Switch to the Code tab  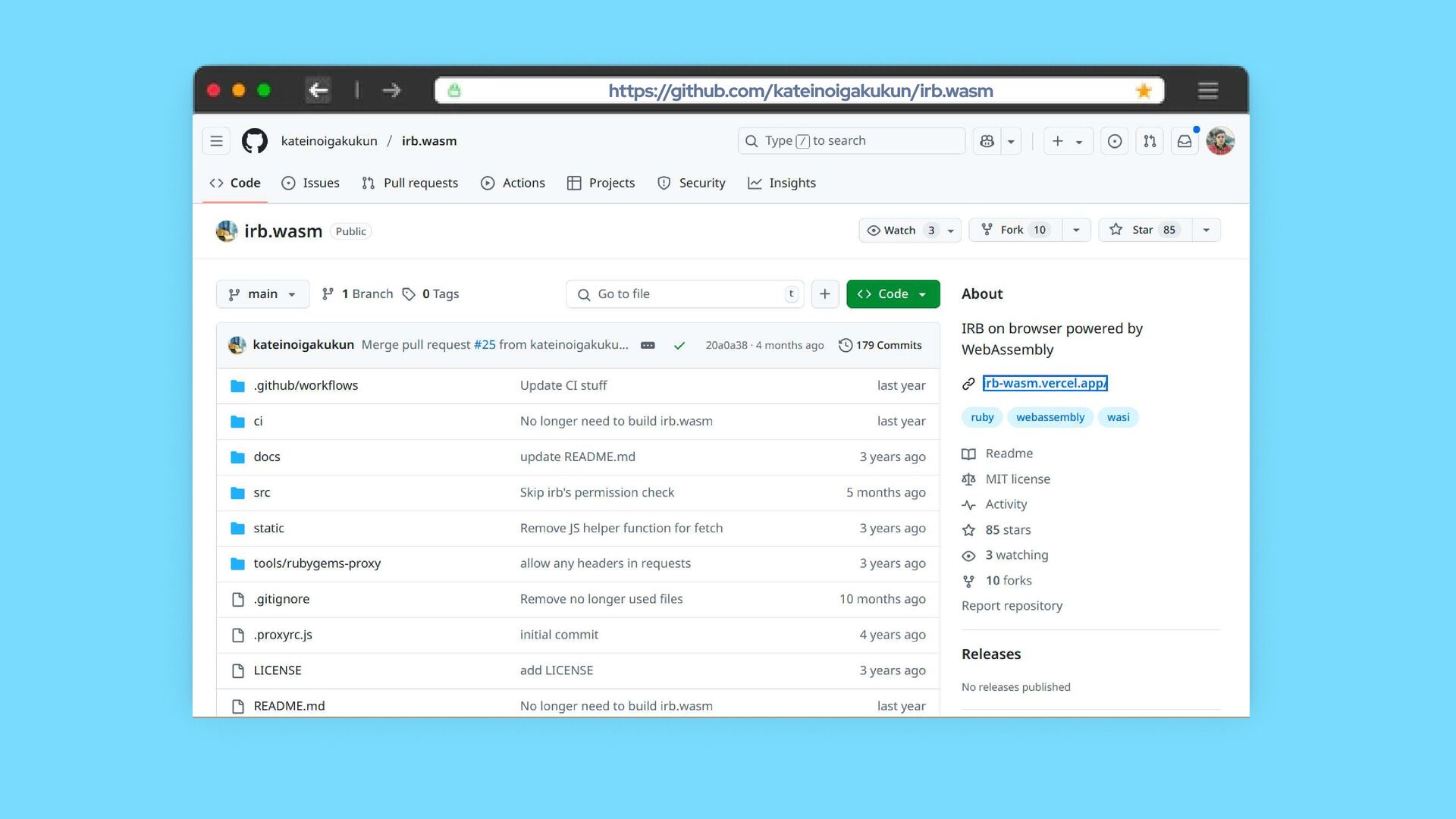pos(235,184)
